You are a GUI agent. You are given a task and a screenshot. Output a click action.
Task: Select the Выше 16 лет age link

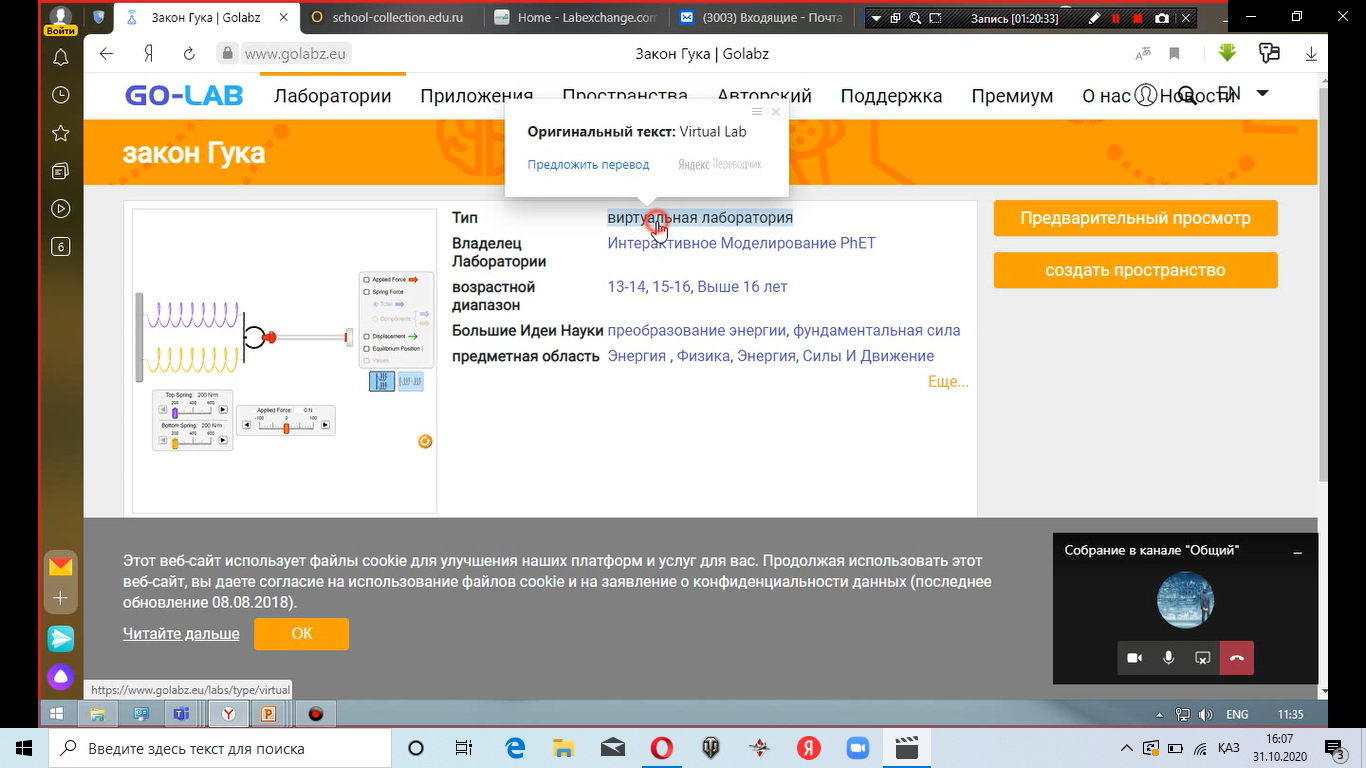[742, 287]
